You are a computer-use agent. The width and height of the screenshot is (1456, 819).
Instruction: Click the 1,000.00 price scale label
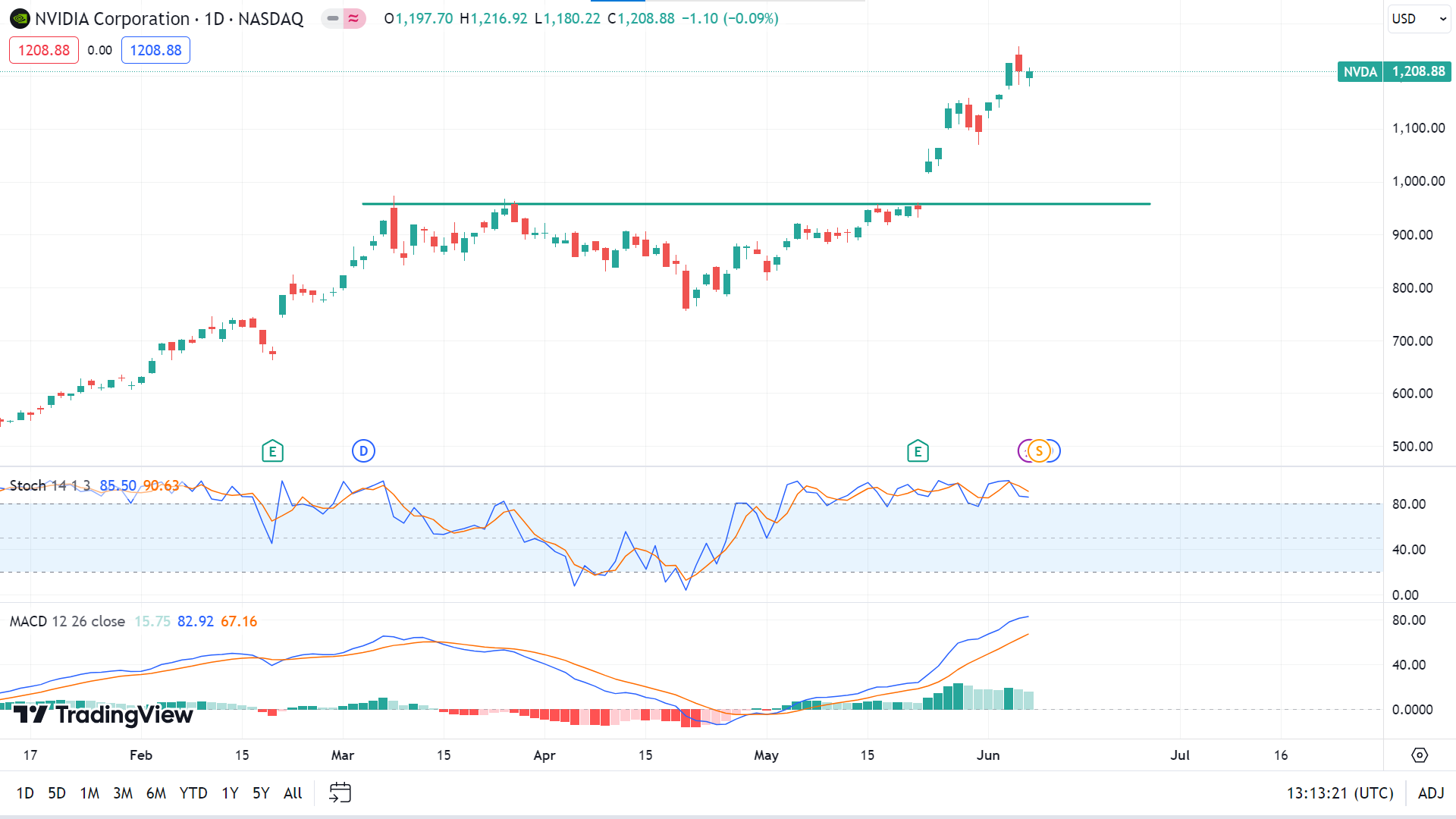click(x=1418, y=181)
